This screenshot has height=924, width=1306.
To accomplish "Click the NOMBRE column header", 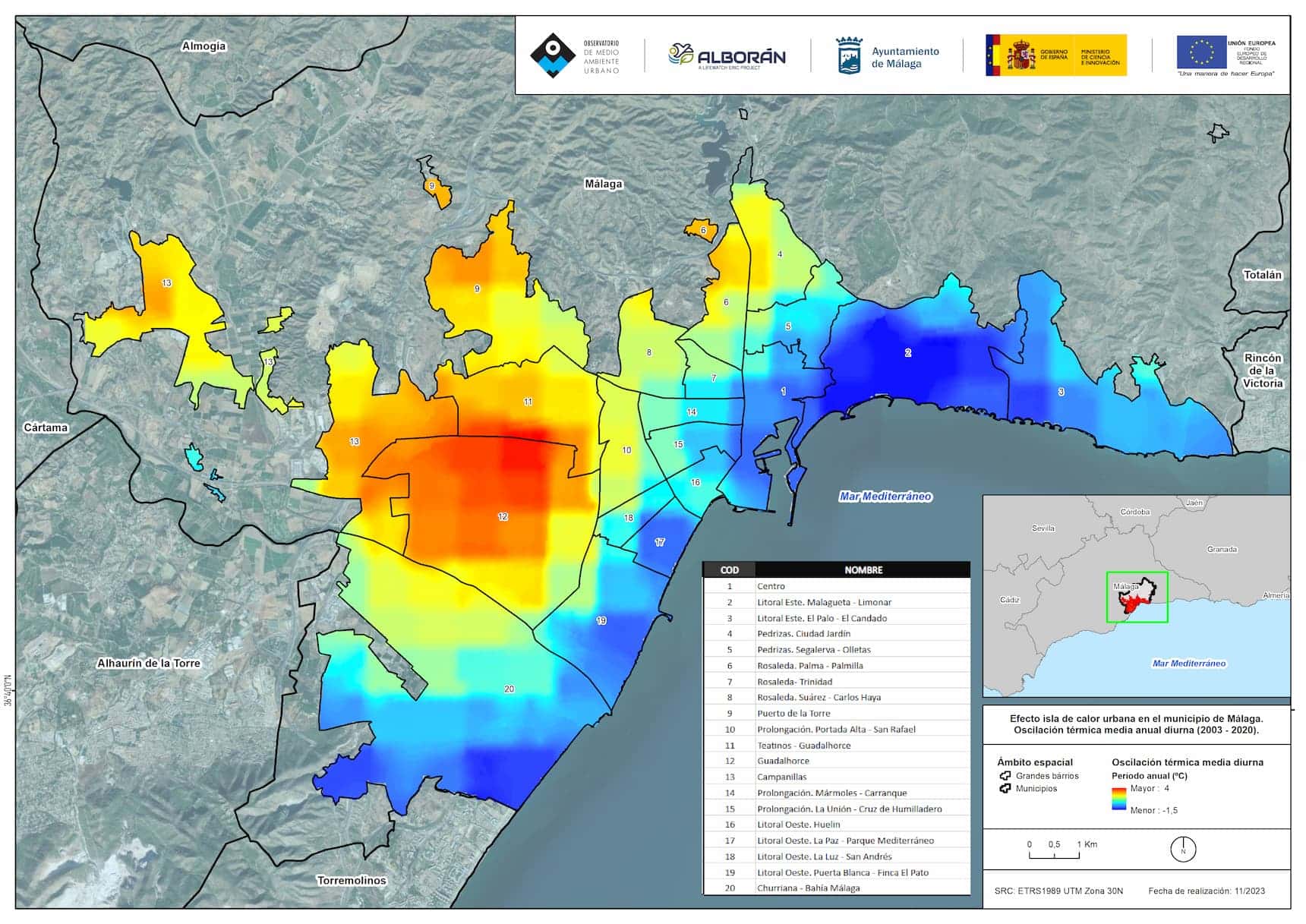I will [x=863, y=569].
